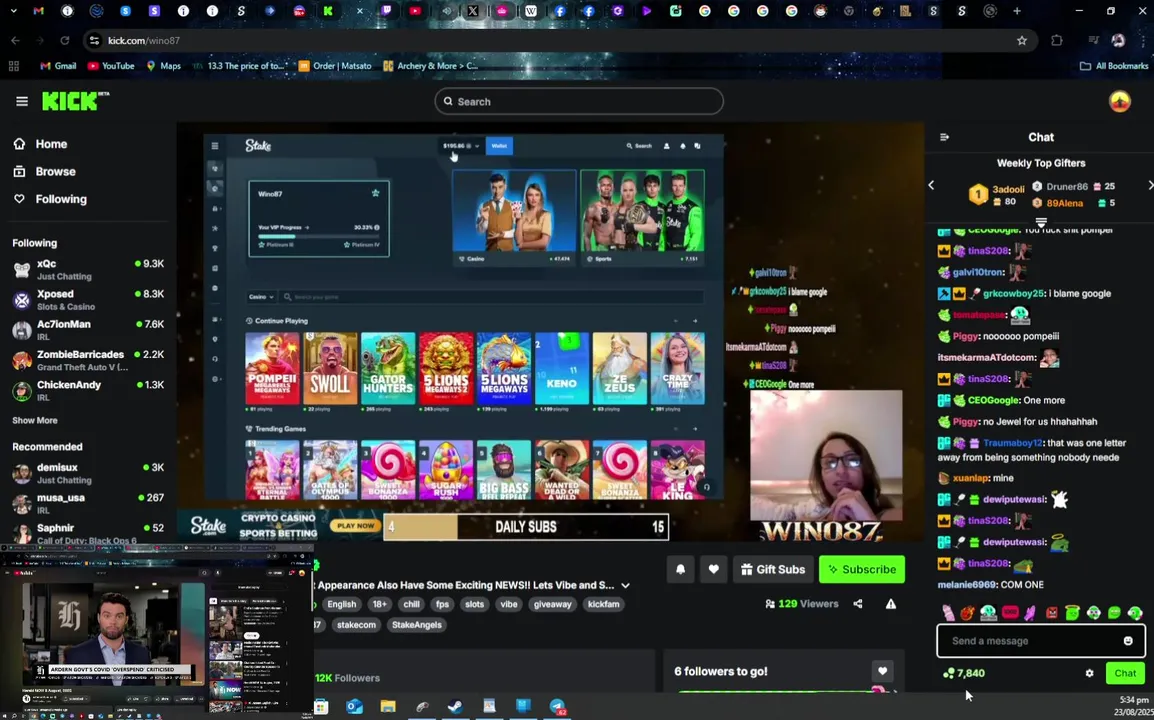Open the emoji picker in message box

(1128, 640)
